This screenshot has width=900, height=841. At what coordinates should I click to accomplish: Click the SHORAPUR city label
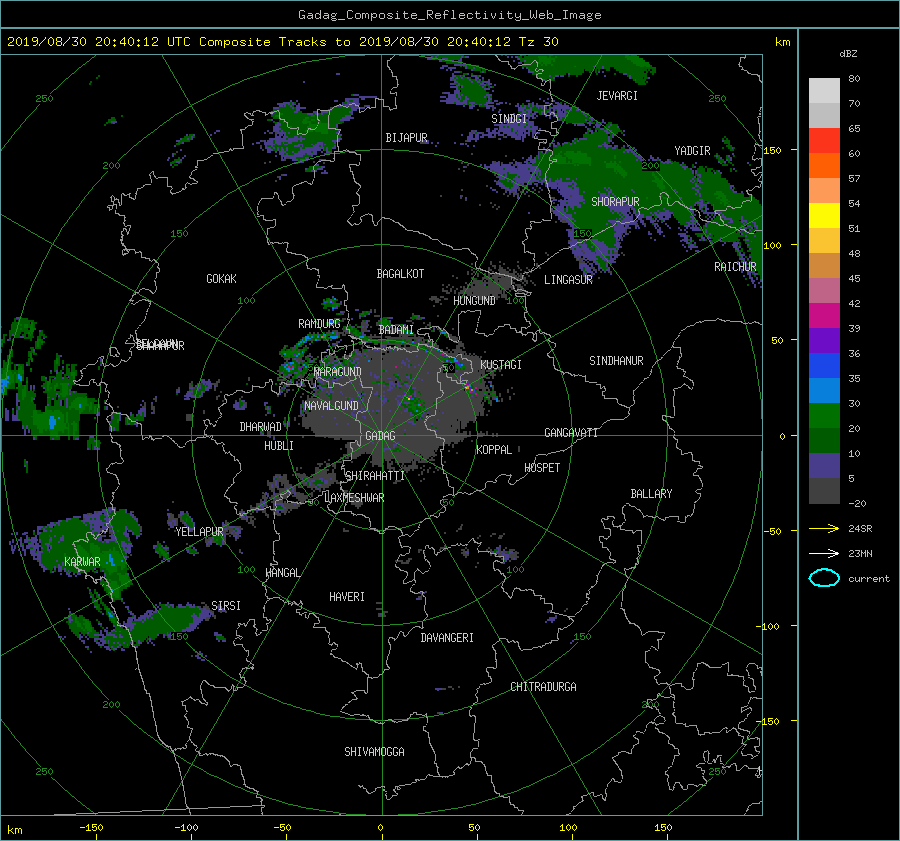(x=615, y=201)
